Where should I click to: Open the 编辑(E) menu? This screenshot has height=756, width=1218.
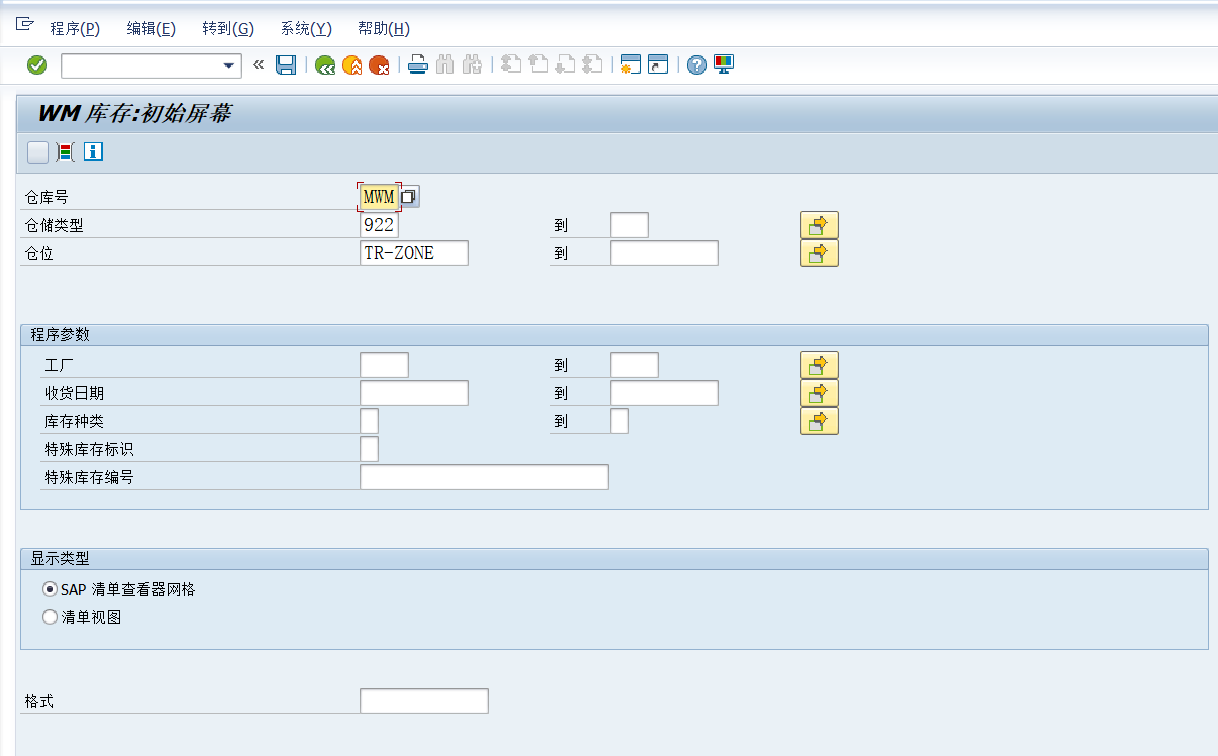pyautogui.click(x=151, y=29)
